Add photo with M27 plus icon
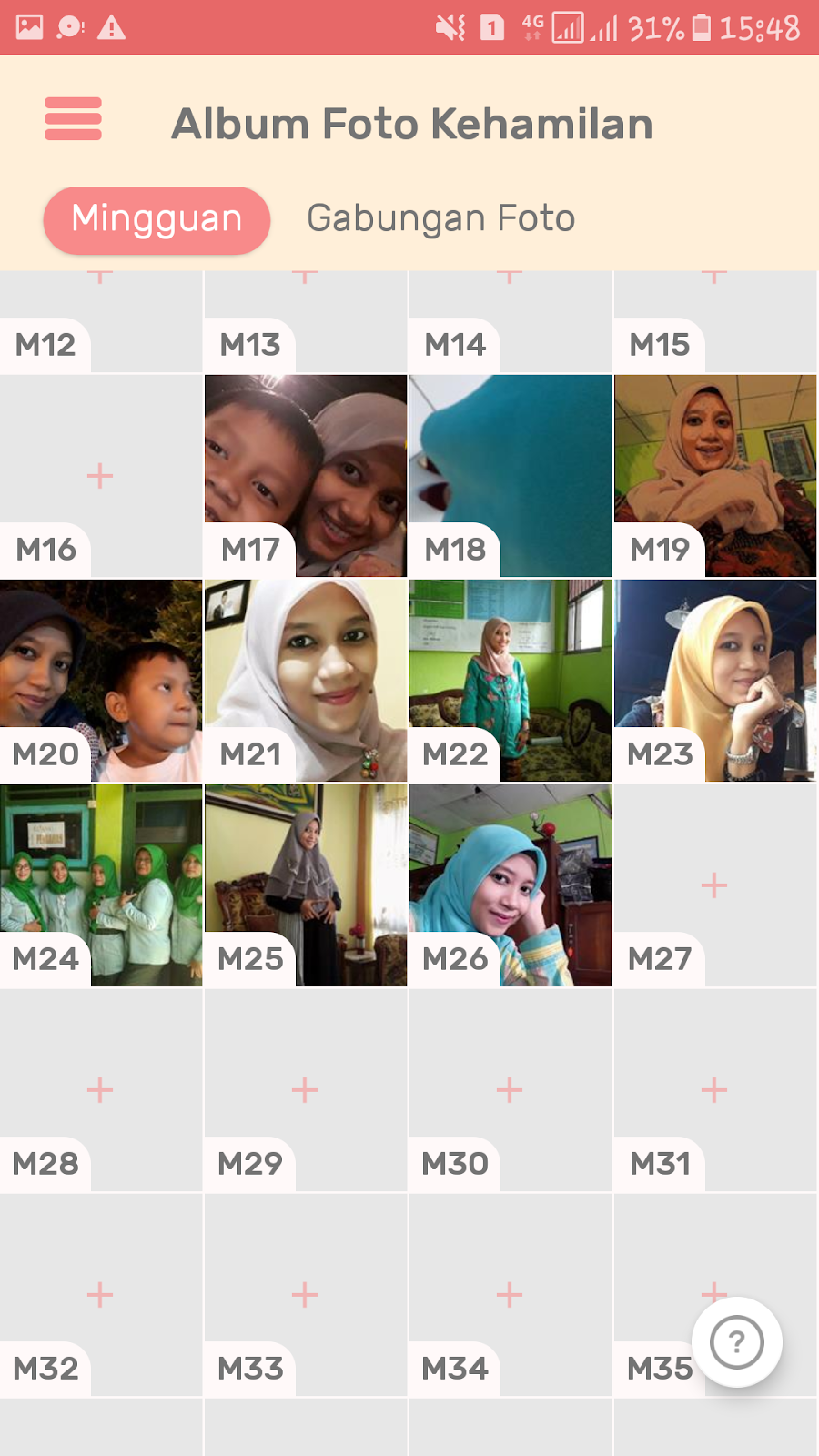 (x=714, y=885)
